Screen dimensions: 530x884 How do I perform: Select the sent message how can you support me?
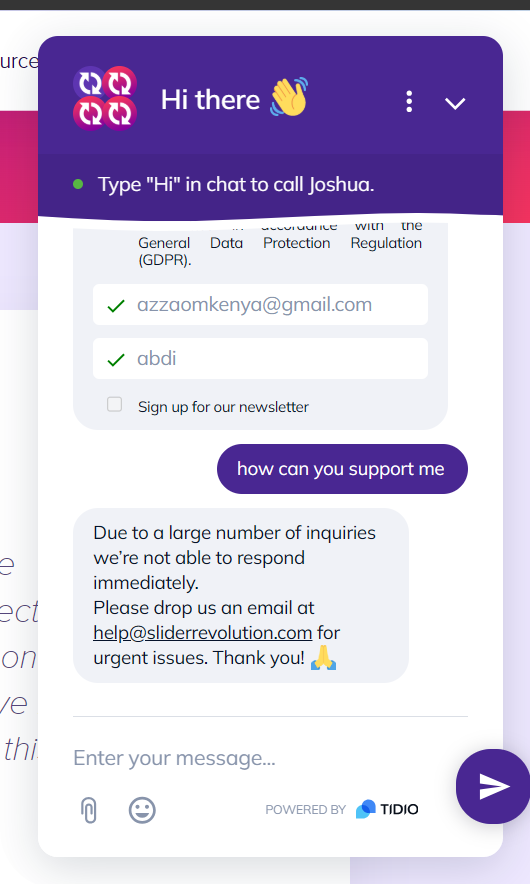[x=342, y=469]
